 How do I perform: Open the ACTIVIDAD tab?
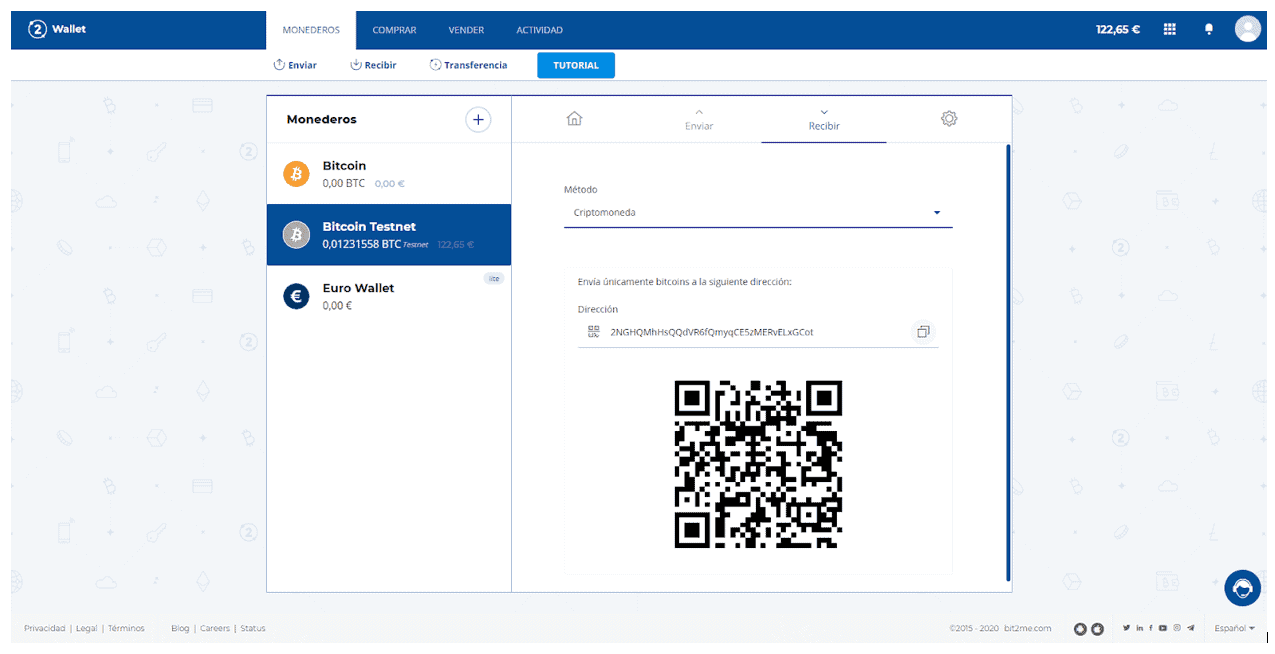[539, 30]
